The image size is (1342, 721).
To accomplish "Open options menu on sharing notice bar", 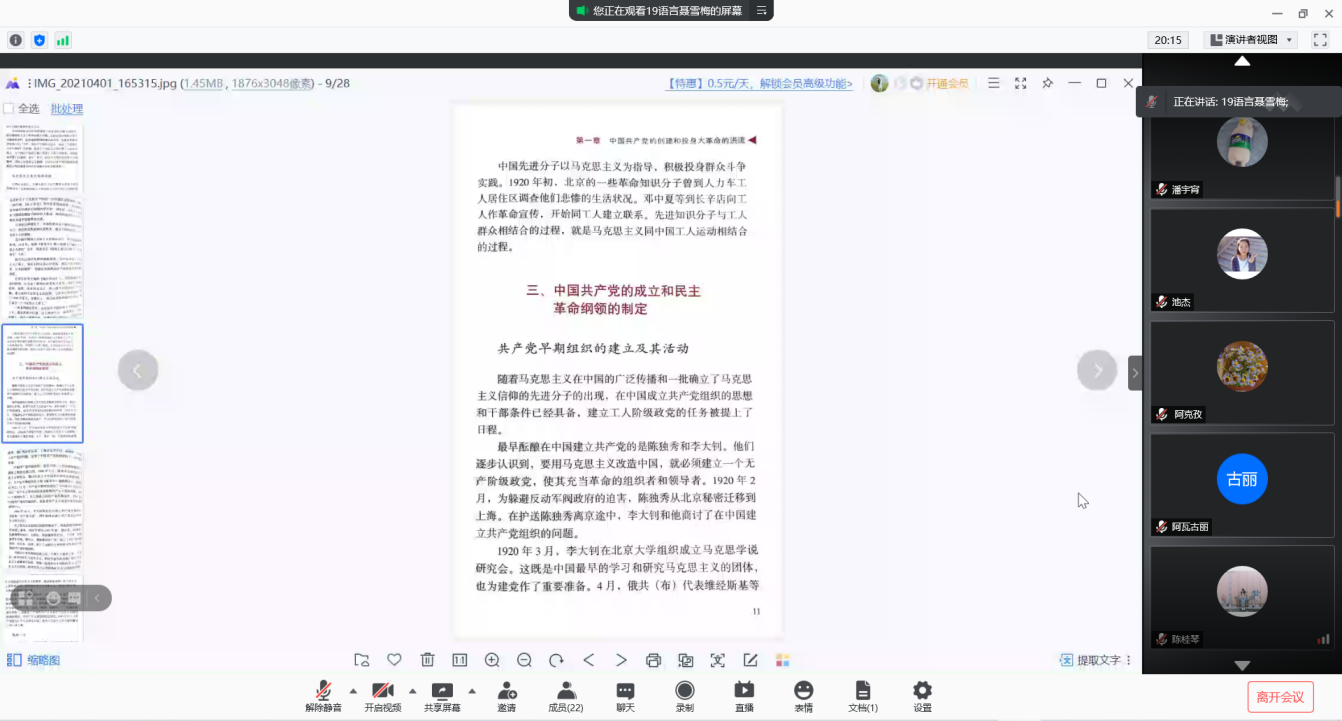I will pos(762,11).
